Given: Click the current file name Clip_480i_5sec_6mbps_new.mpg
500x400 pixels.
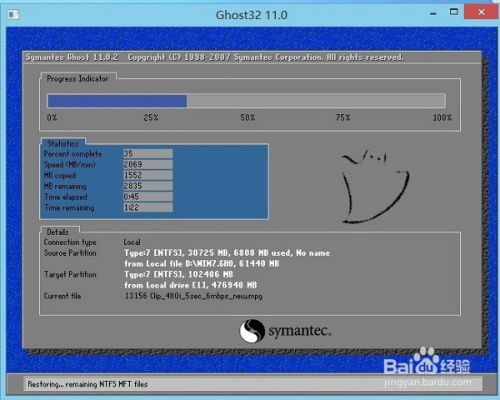Looking at the screenshot, I should 206,296.
